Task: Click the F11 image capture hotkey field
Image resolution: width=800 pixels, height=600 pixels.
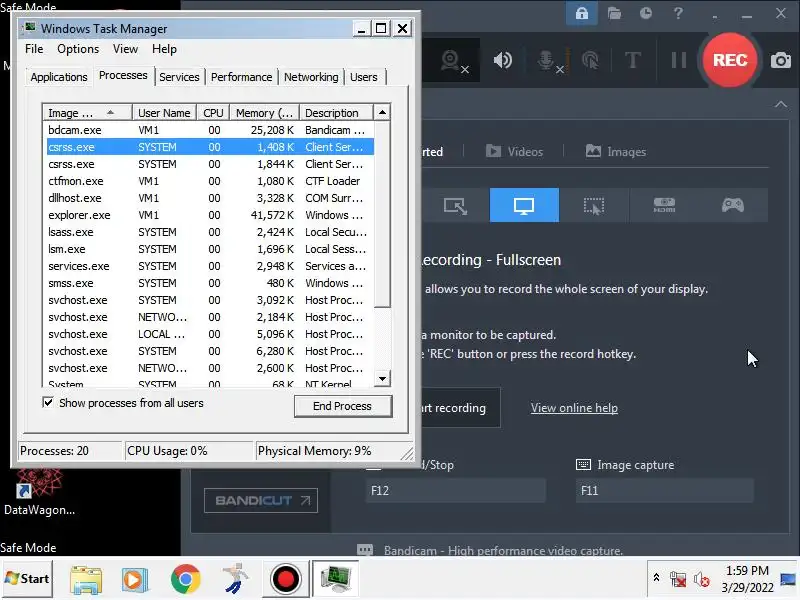Action: click(665, 491)
